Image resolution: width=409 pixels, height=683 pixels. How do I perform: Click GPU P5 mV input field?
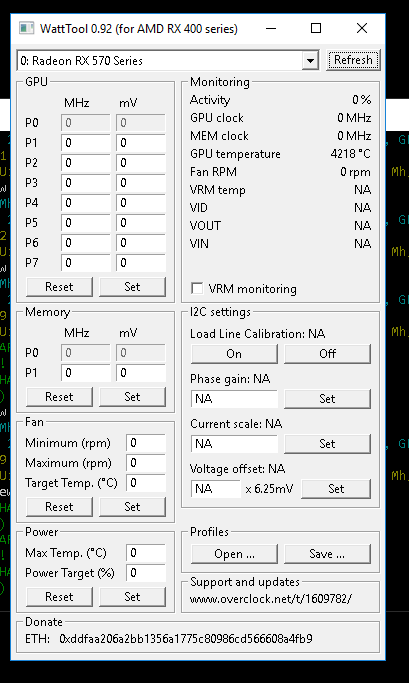pos(141,223)
